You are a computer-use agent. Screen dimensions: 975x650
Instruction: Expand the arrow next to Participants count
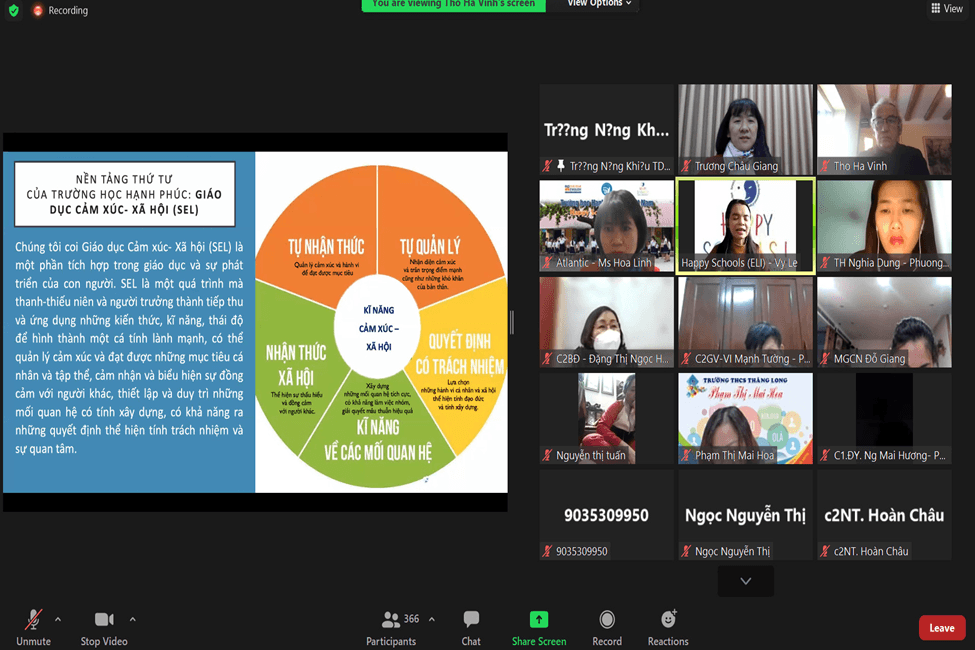click(x=432, y=619)
